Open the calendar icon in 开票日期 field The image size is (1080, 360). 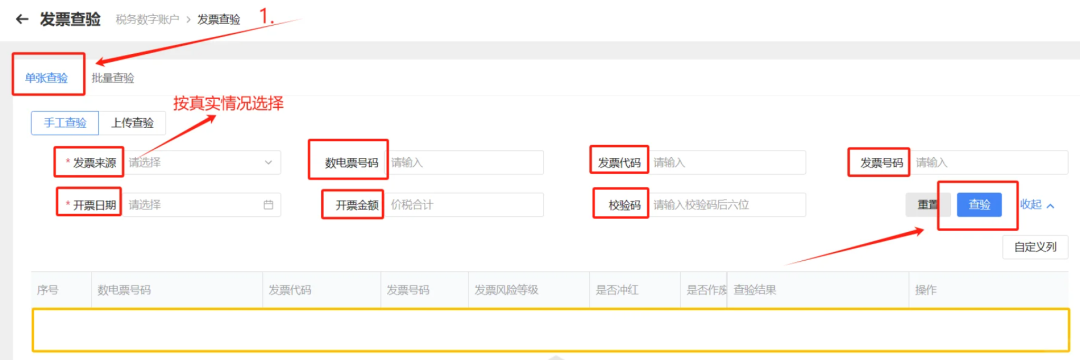pyautogui.click(x=269, y=204)
